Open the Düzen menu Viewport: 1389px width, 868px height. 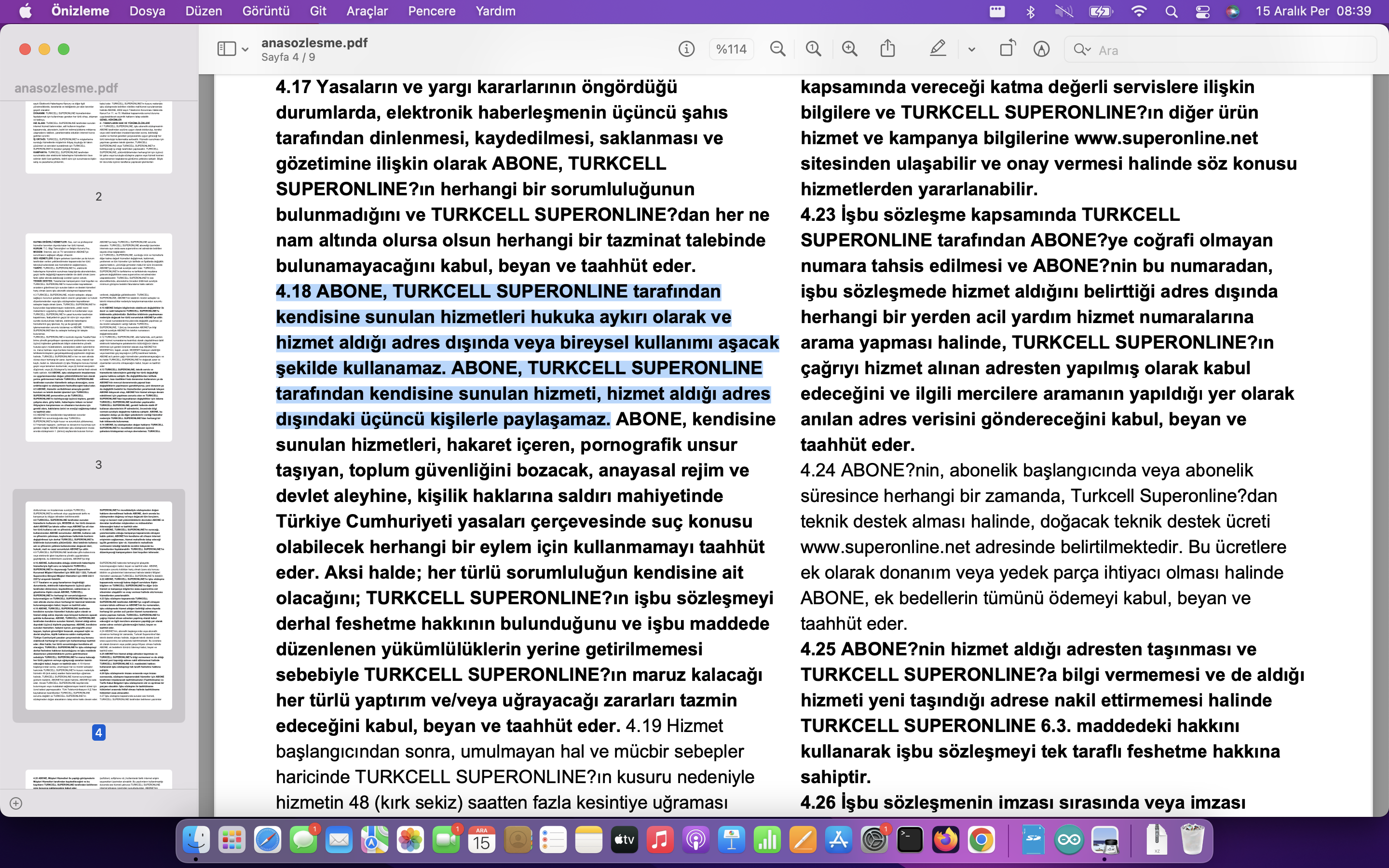coord(204,12)
